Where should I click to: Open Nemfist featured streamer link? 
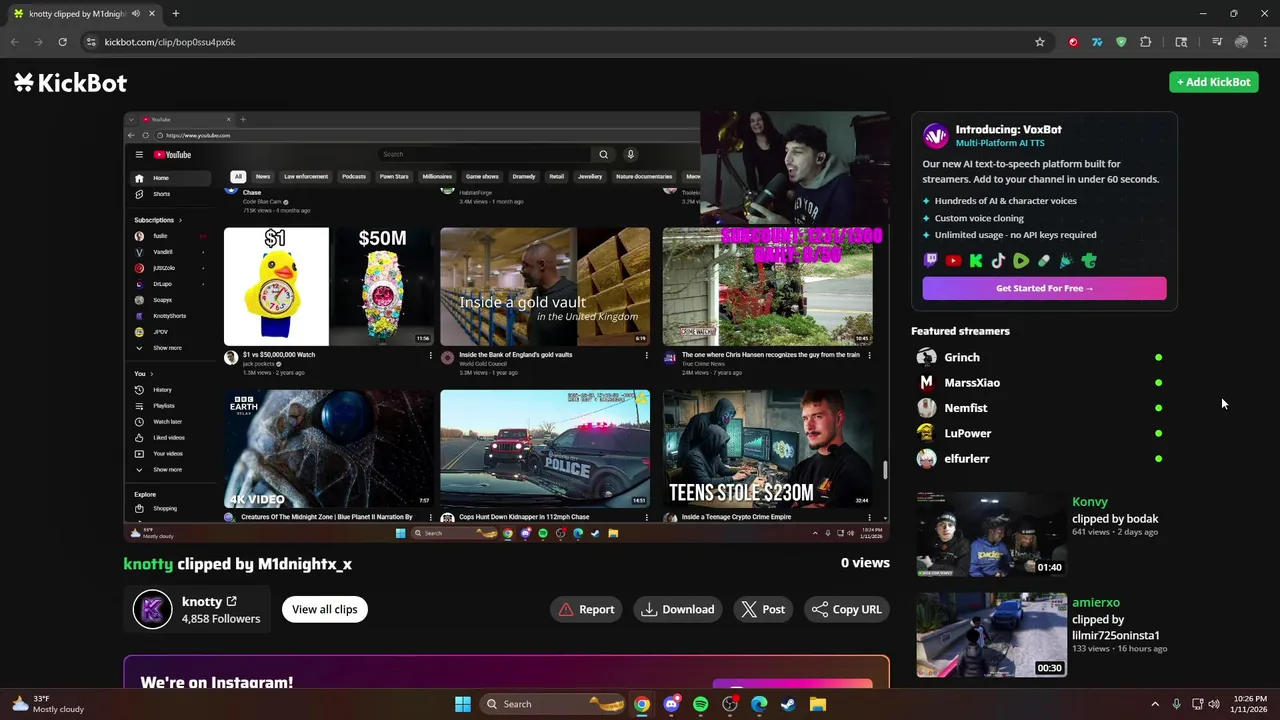pos(966,408)
